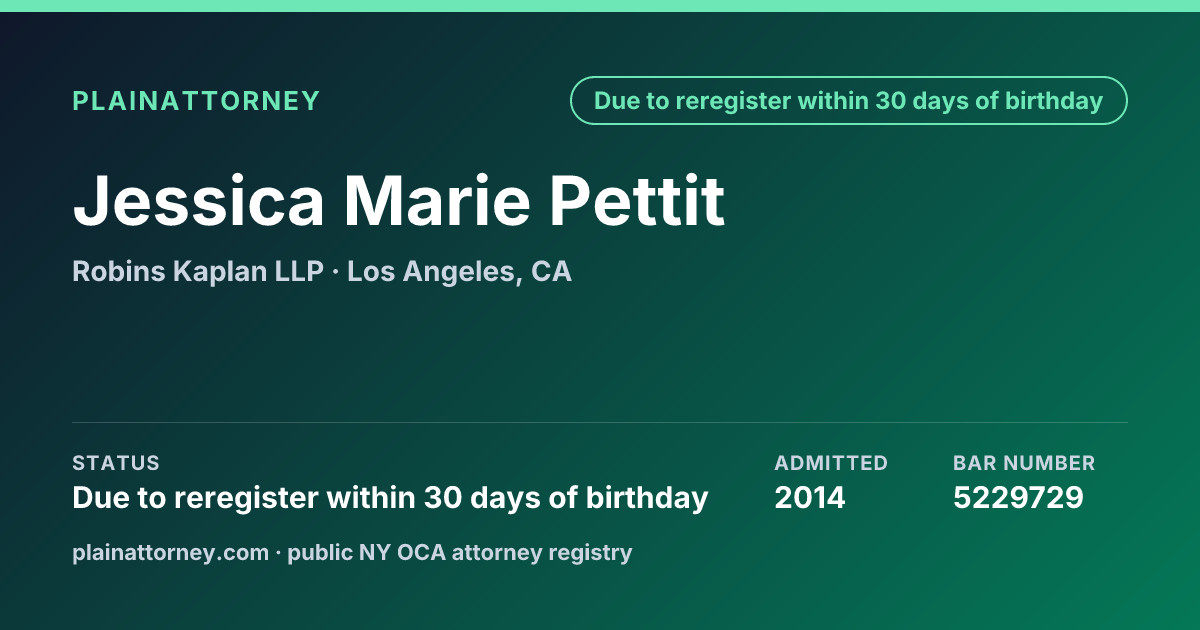Click the first name Jessica in heading
Image resolution: width=1200 pixels, height=630 pixels.
pos(200,201)
